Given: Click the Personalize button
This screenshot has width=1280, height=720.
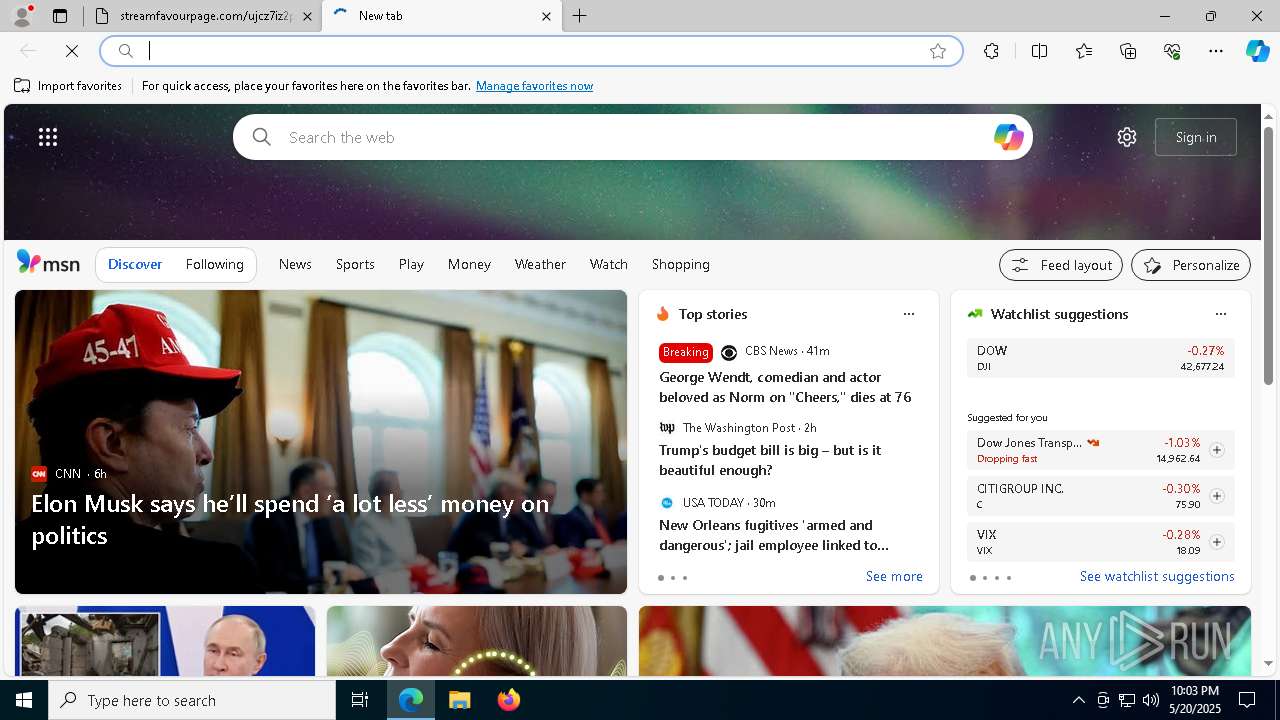Looking at the screenshot, I should point(1191,265).
